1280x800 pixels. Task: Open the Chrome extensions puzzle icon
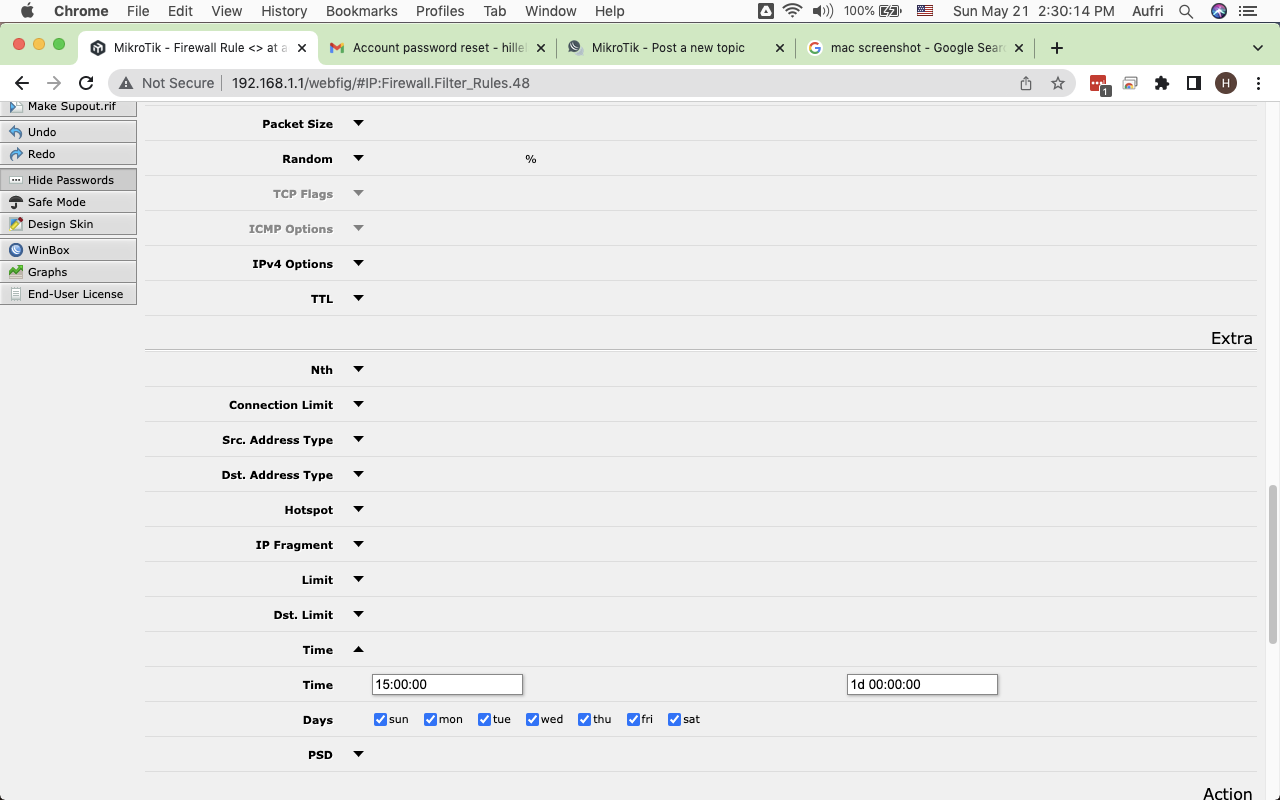click(x=1161, y=83)
